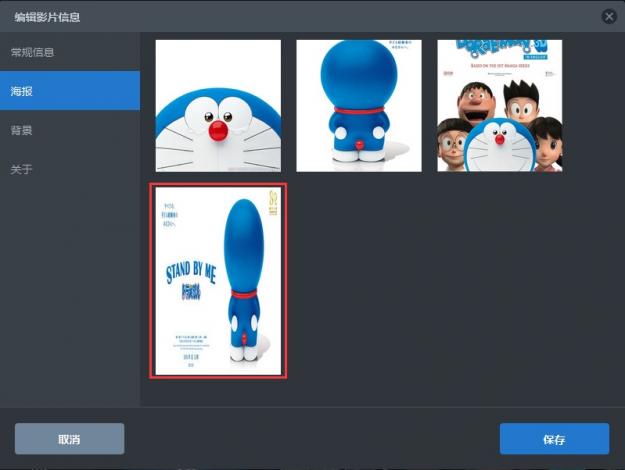Select the red-bordered Stand By Me poster
Screen dimensions: 625x470
218,281
